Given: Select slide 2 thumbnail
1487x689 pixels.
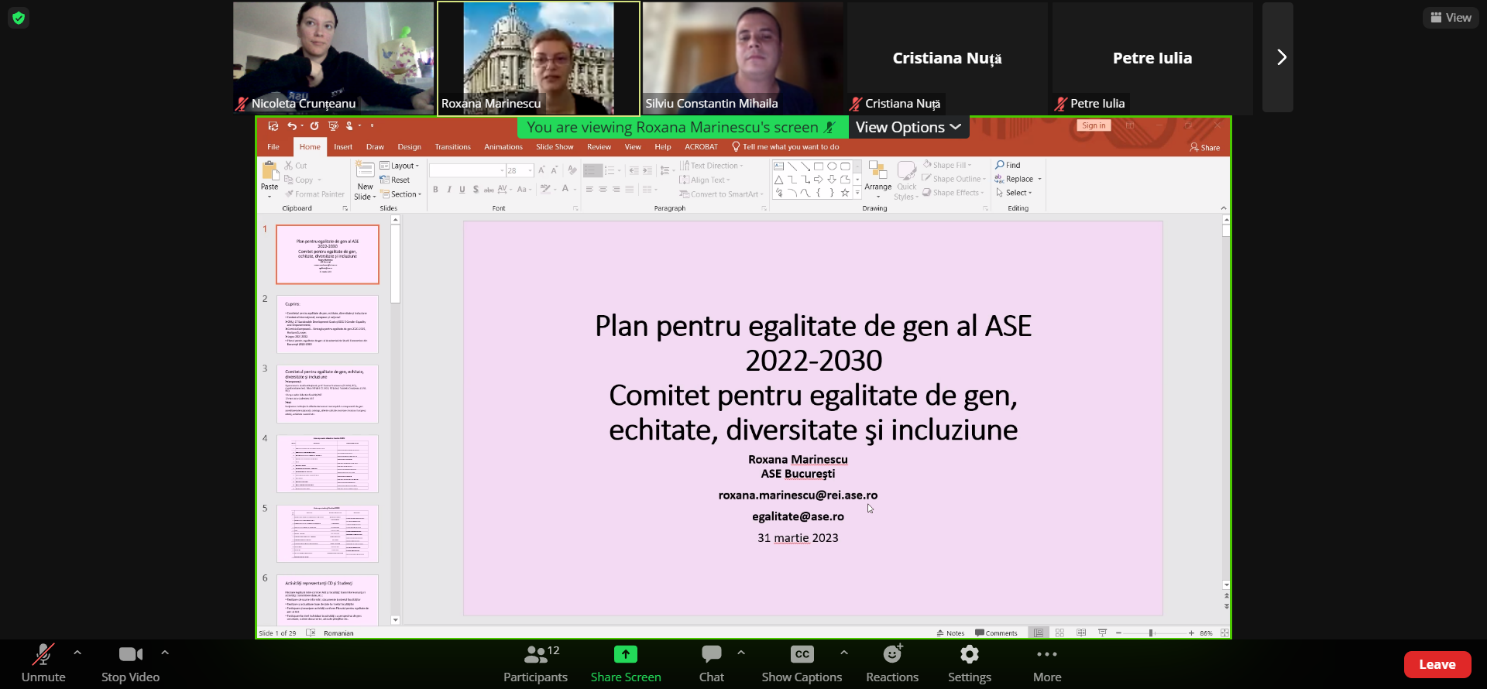Looking at the screenshot, I should click(x=327, y=324).
